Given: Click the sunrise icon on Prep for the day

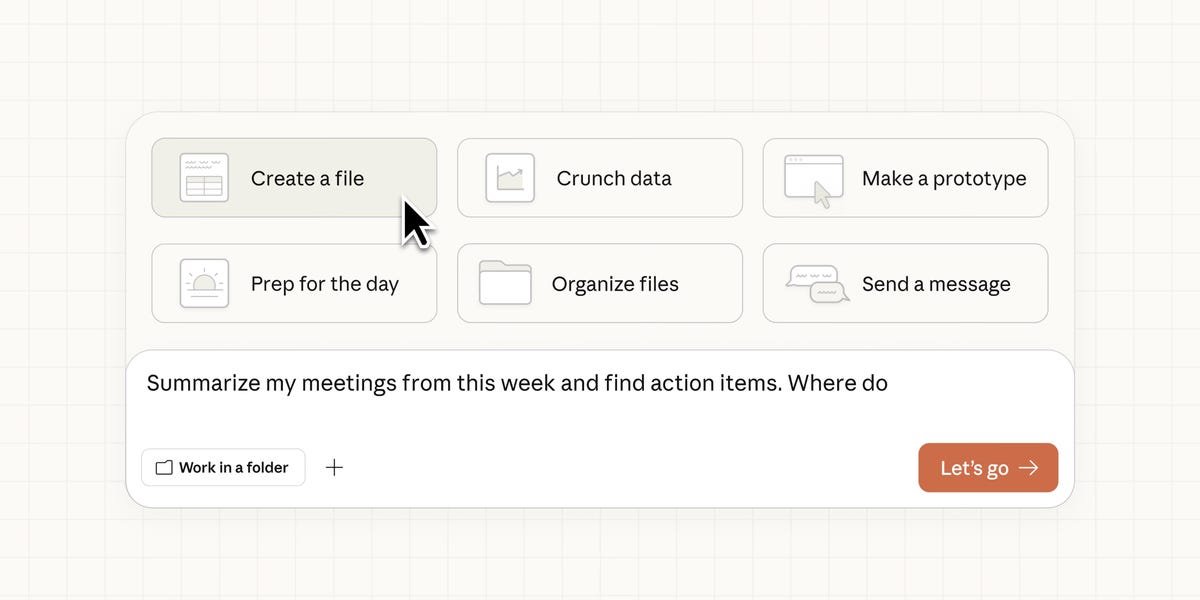Looking at the screenshot, I should tap(204, 284).
